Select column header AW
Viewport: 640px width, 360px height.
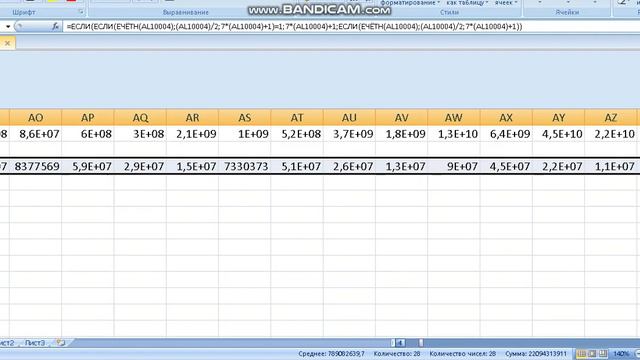pyautogui.click(x=453, y=118)
